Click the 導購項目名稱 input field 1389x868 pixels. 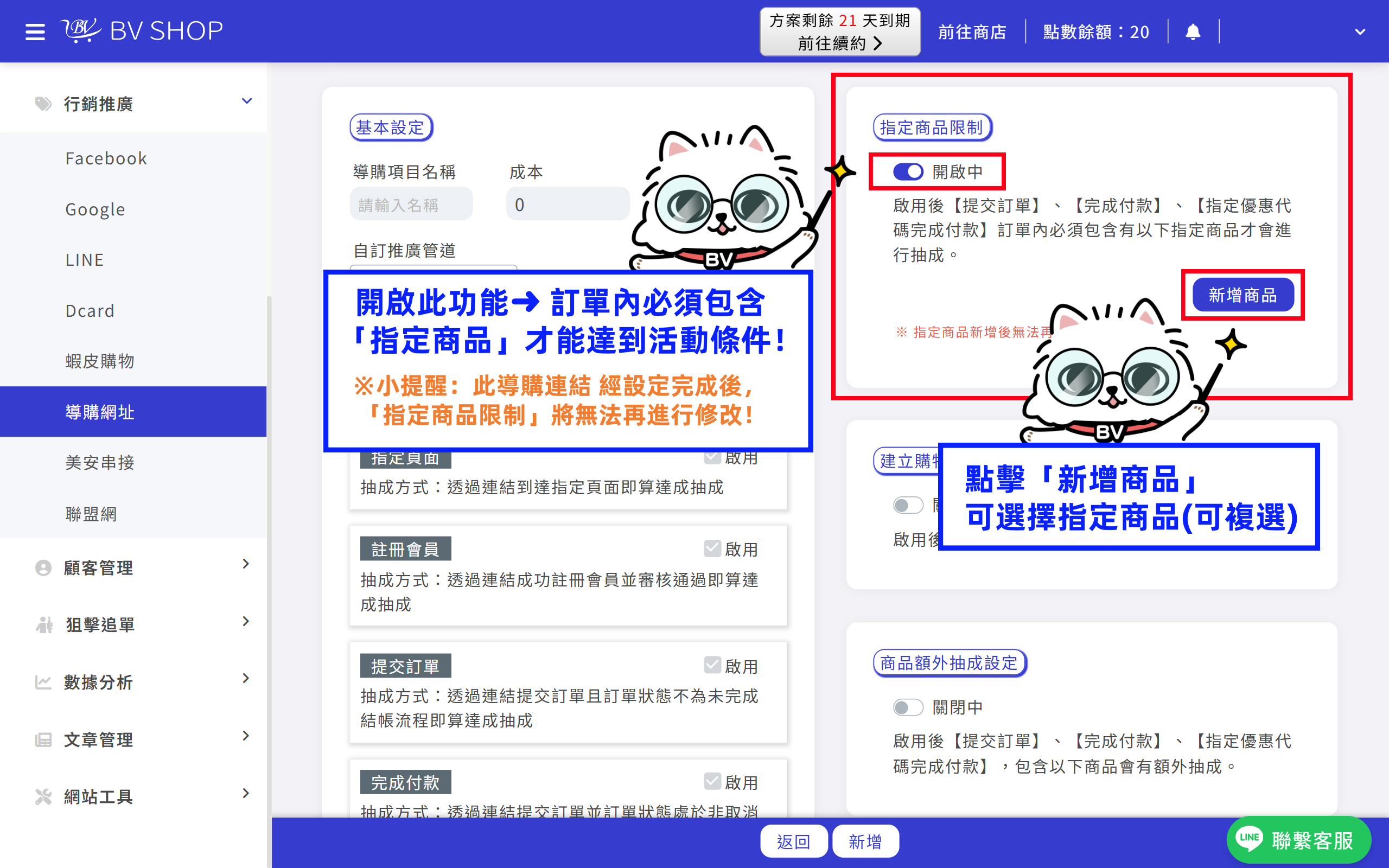point(411,205)
